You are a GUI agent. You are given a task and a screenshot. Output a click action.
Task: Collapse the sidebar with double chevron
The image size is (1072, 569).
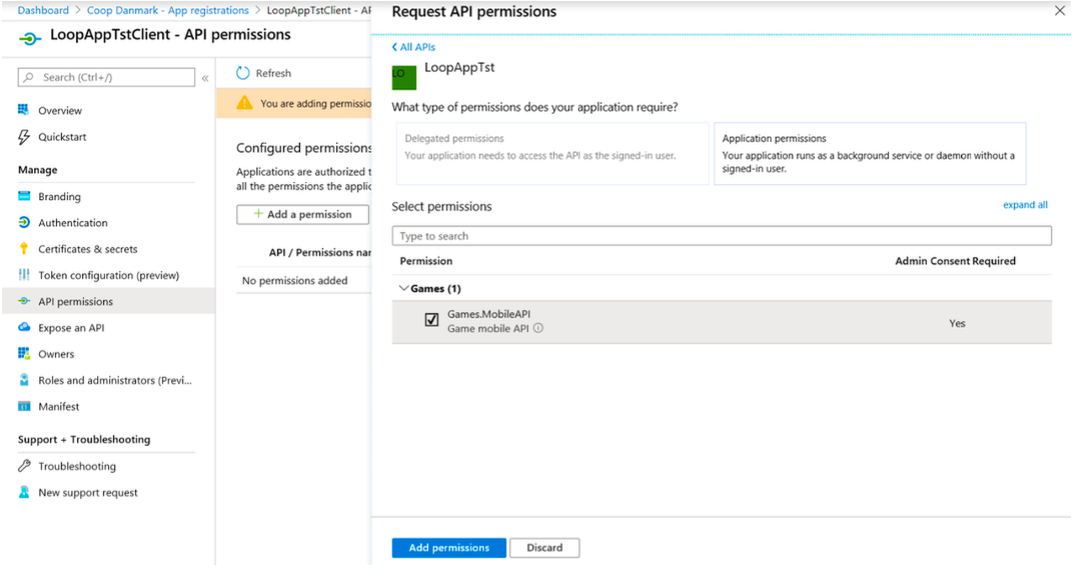point(204,78)
